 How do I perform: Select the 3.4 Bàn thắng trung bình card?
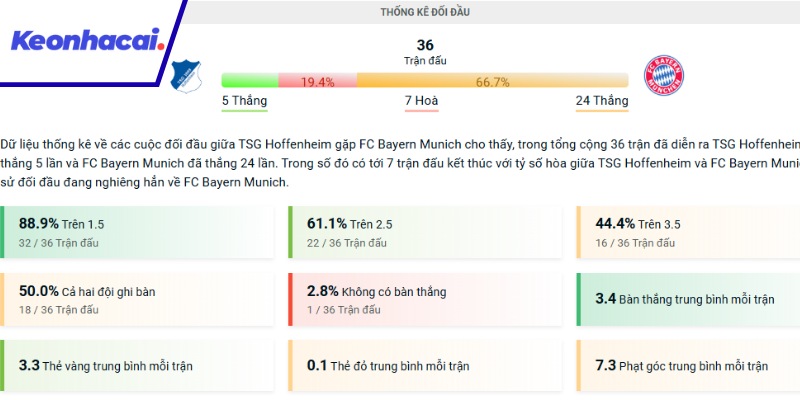tap(688, 299)
